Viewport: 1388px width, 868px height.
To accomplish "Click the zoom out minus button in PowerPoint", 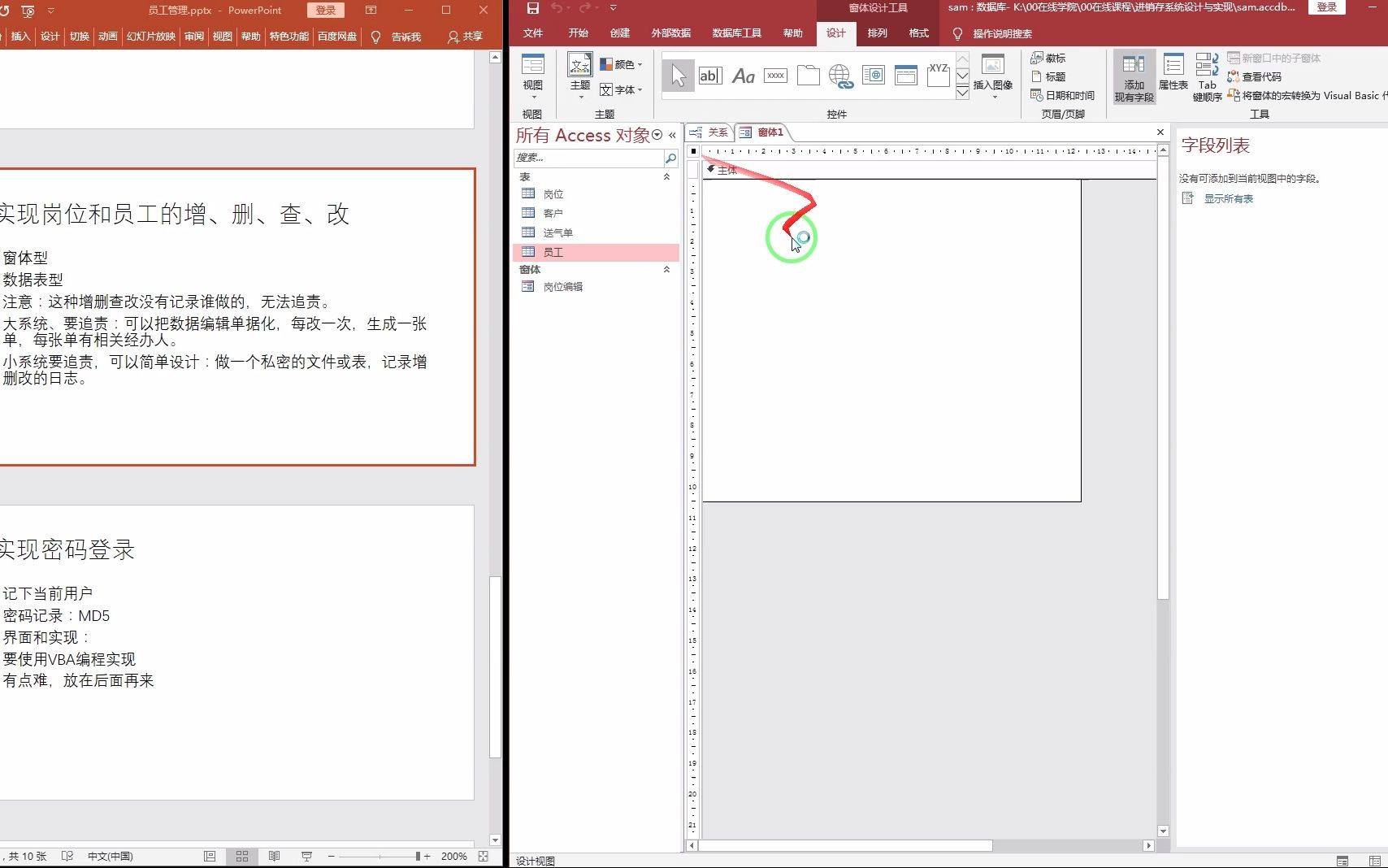I will point(332,856).
